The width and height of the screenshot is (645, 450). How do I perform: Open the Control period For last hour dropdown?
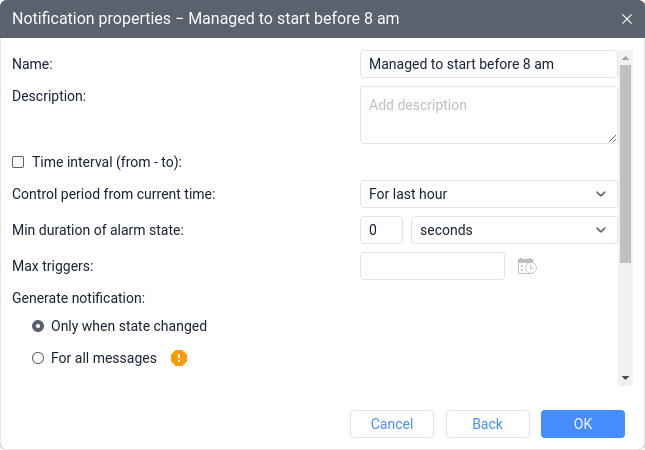(488, 194)
